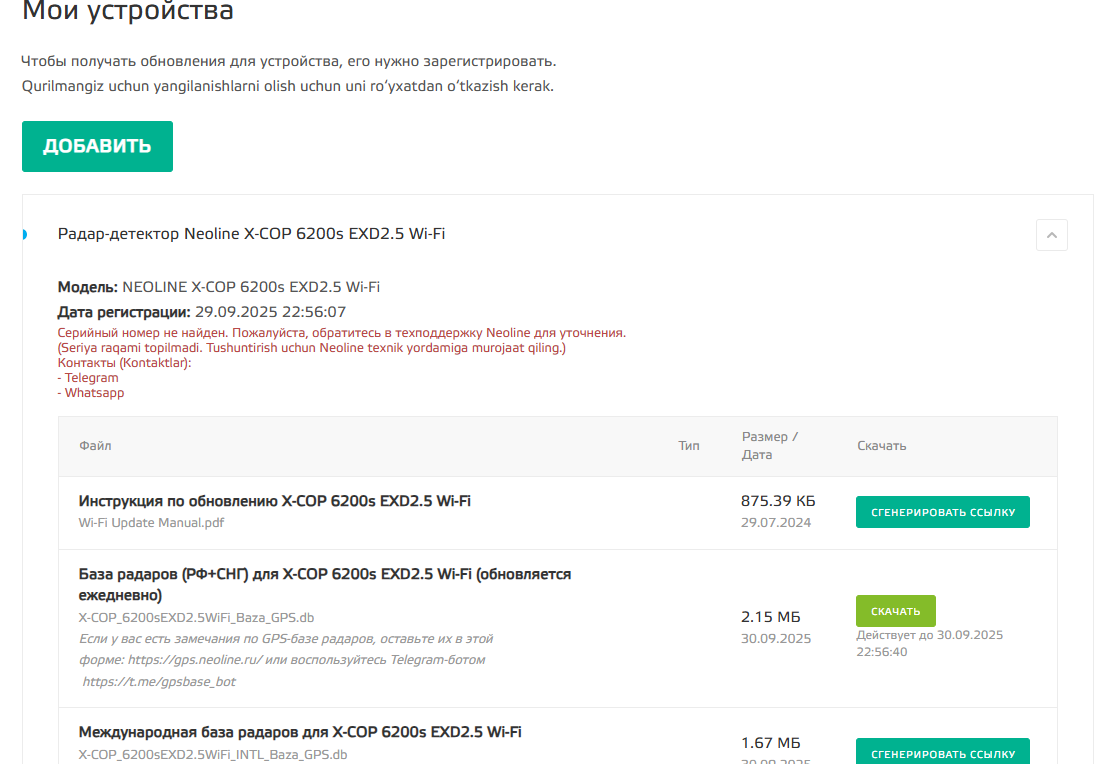
Task: Click the Мои устройства page heading
Action: 128,11
